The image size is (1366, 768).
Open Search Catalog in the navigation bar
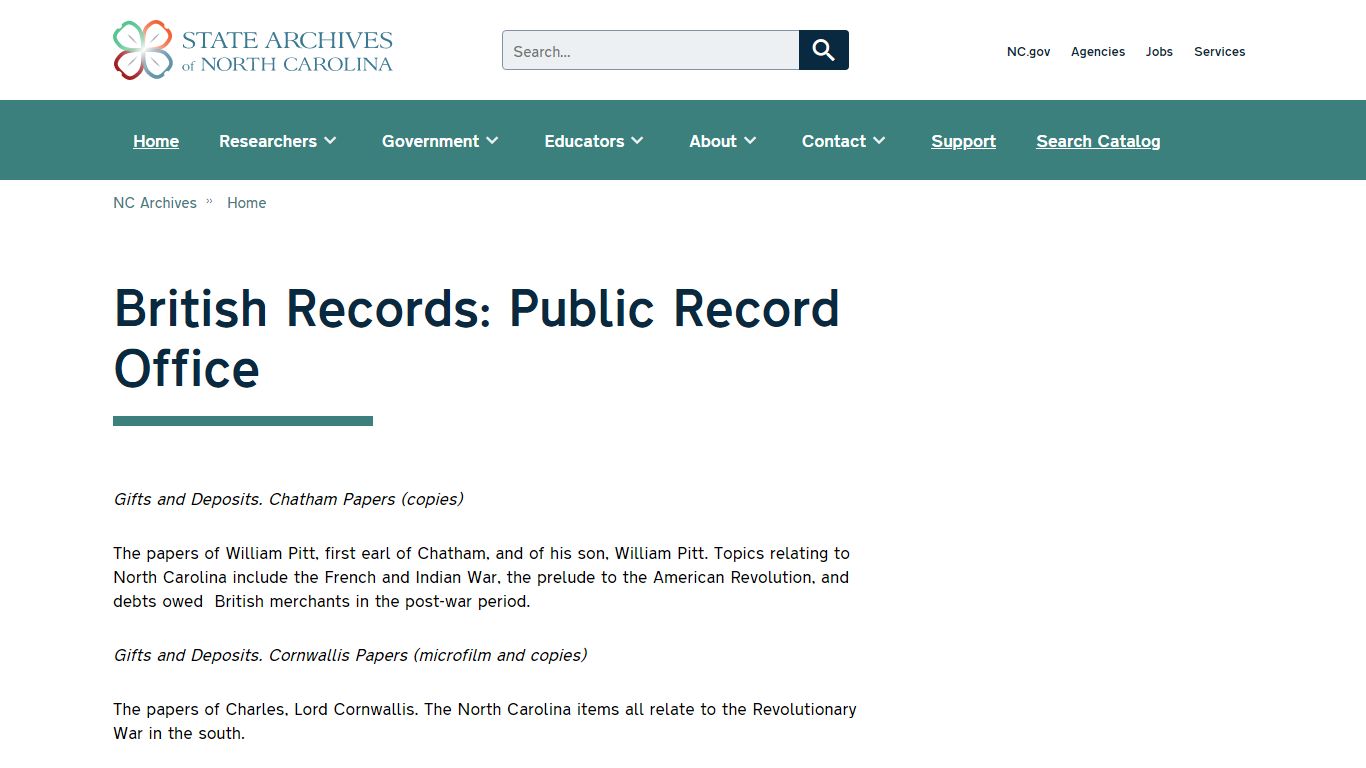[1098, 141]
